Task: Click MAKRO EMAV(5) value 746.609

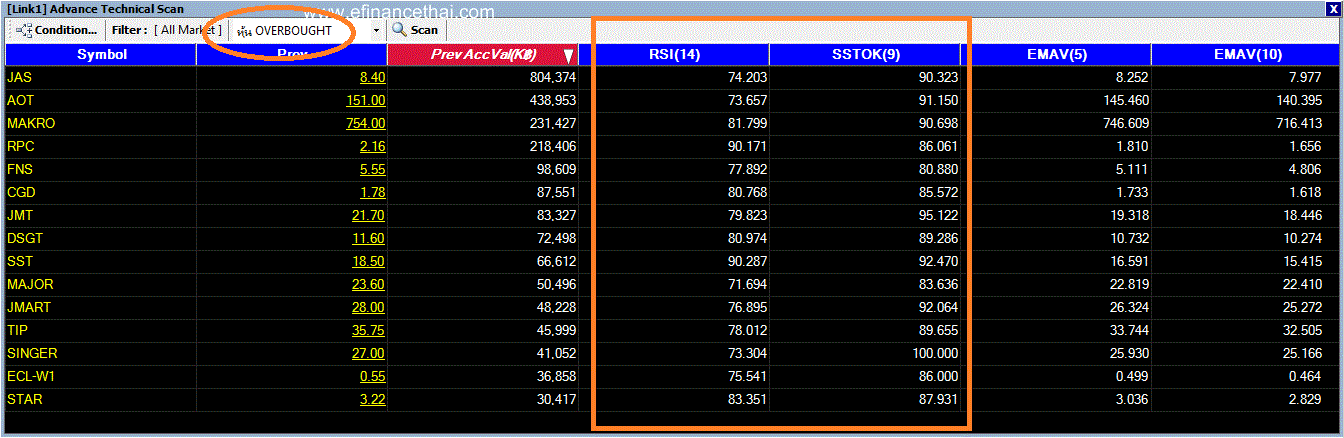Action: (1124, 123)
